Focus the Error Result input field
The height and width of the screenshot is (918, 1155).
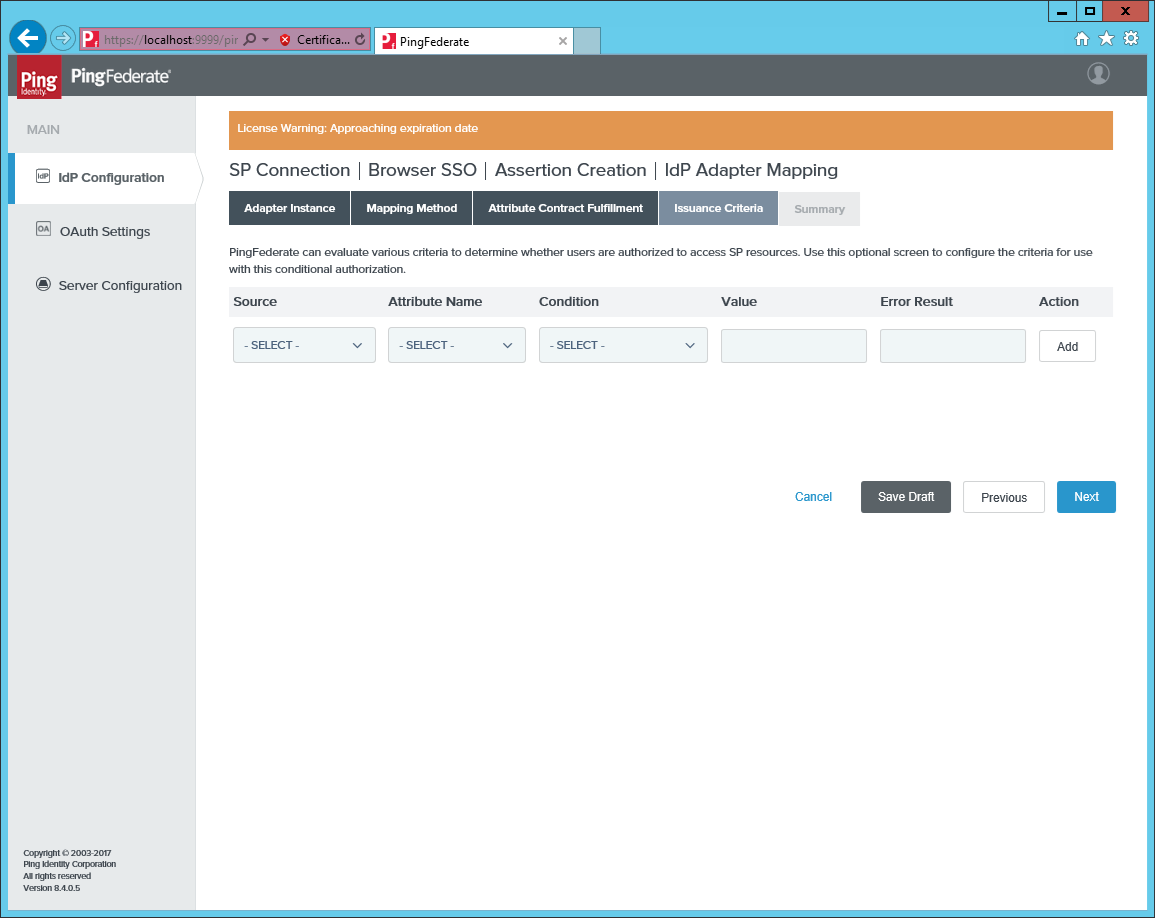952,346
